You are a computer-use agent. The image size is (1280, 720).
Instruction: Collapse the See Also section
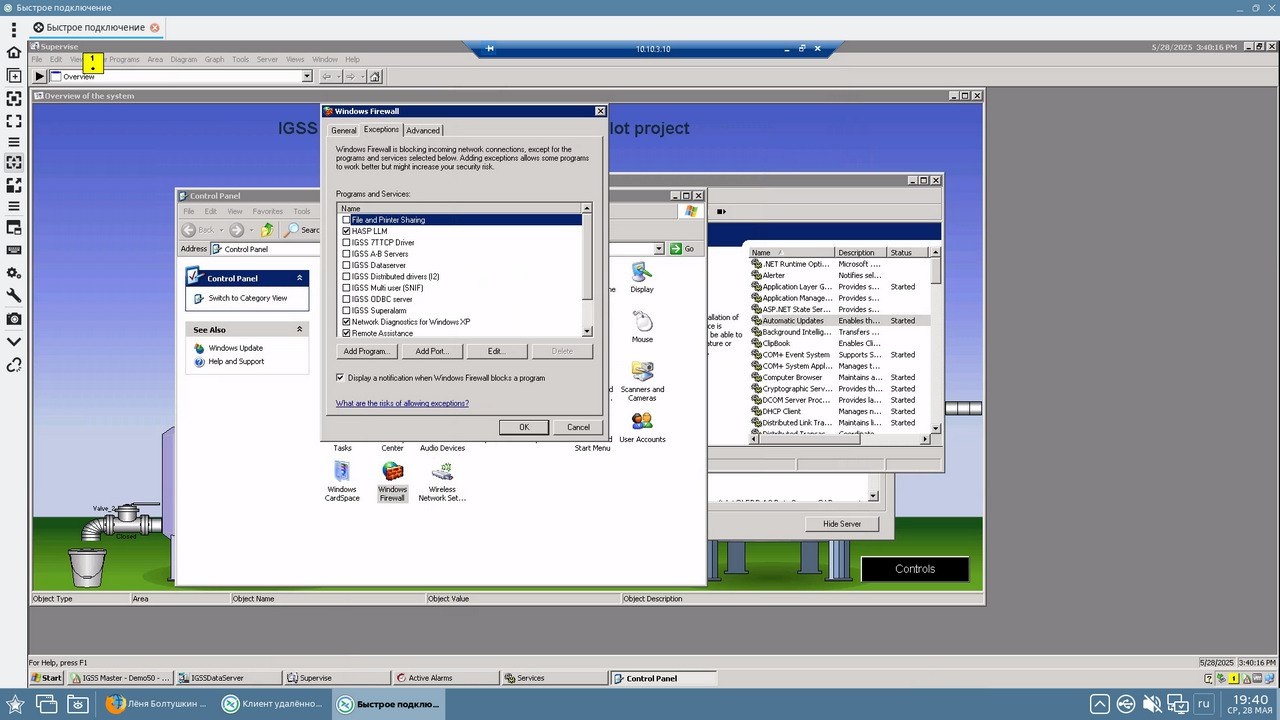click(x=299, y=329)
